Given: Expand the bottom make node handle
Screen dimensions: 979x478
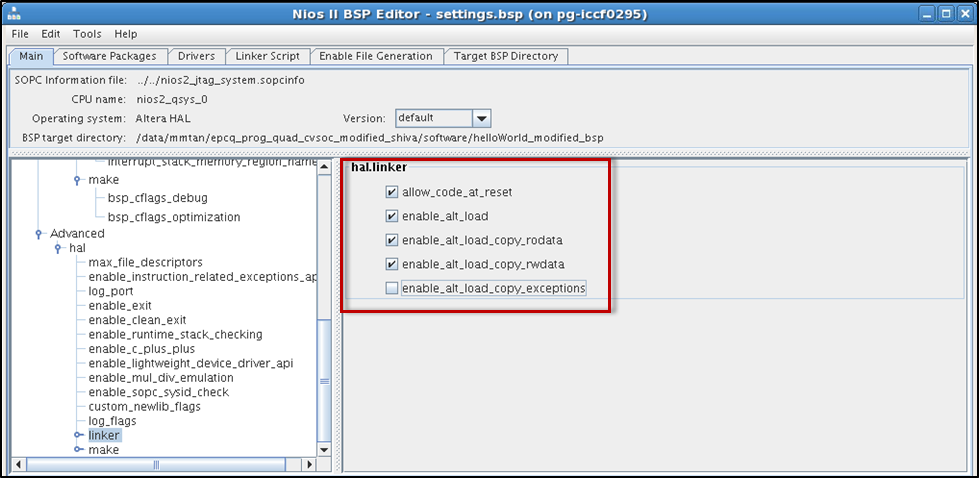Looking at the screenshot, I should point(77,449).
